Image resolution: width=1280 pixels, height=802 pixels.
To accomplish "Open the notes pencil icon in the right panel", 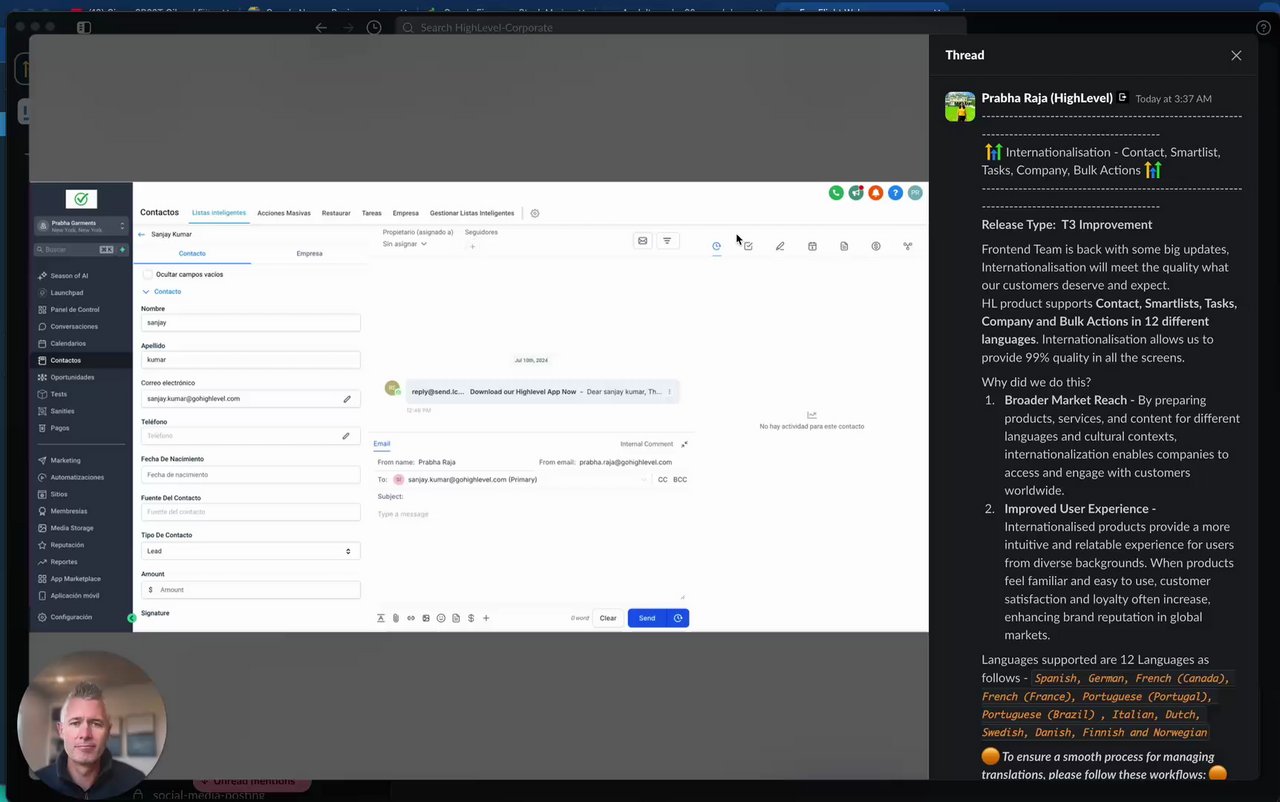I will tap(780, 246).
